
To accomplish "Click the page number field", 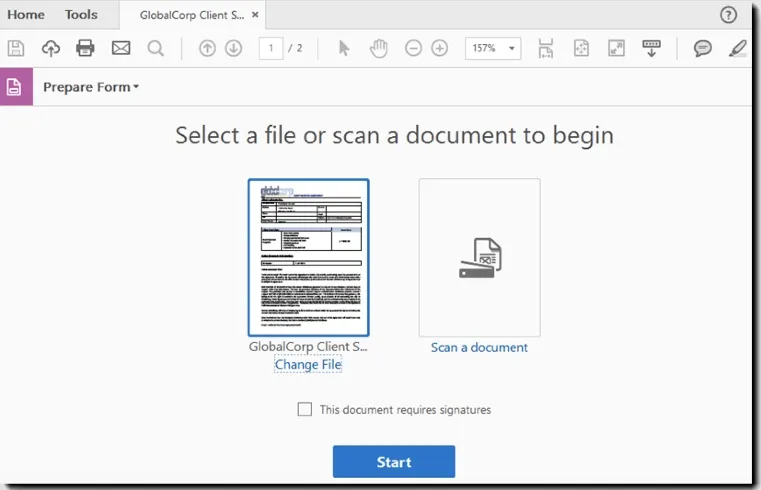I will click(271, 48).
